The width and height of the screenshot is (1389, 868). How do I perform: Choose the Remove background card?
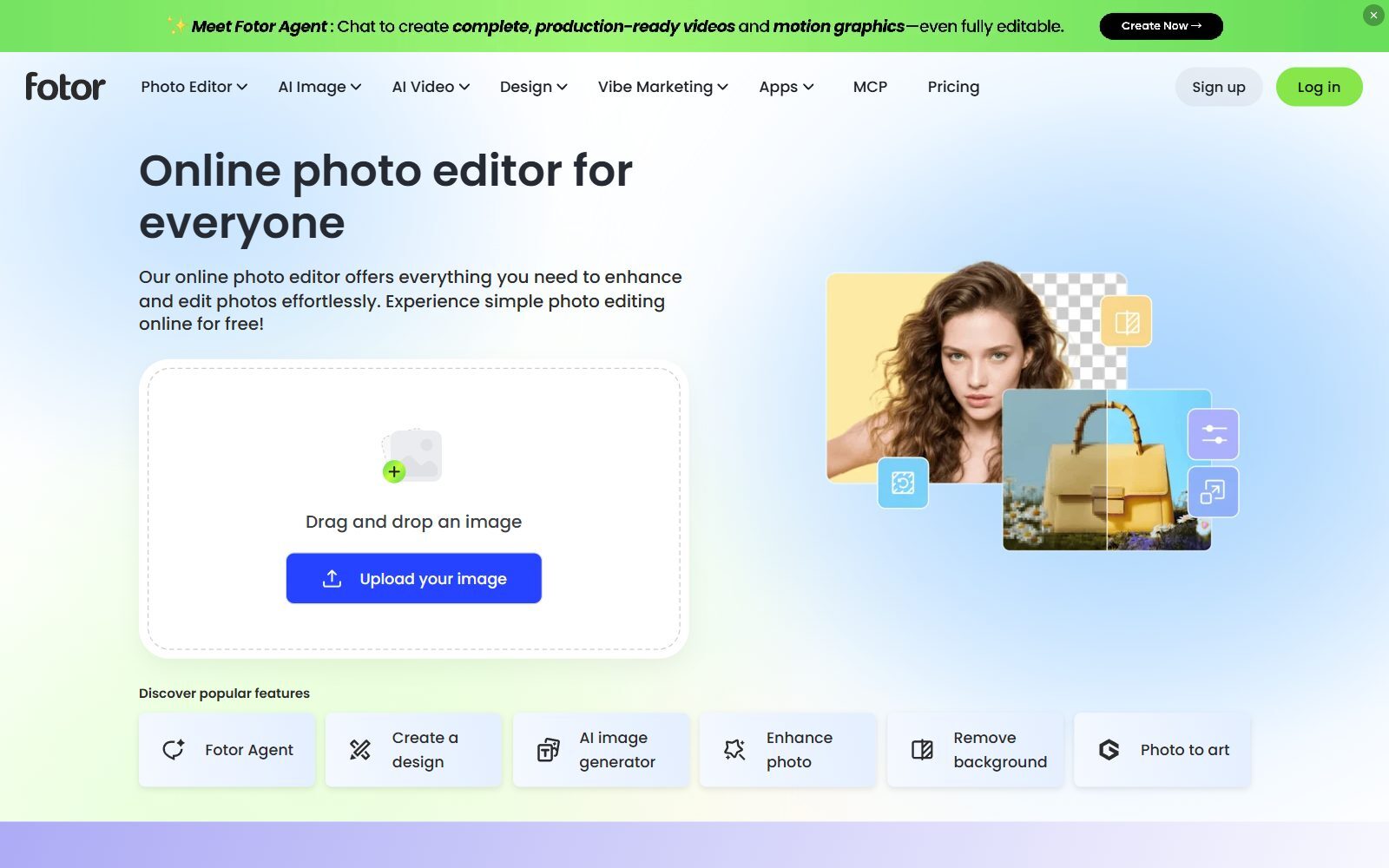976,750
